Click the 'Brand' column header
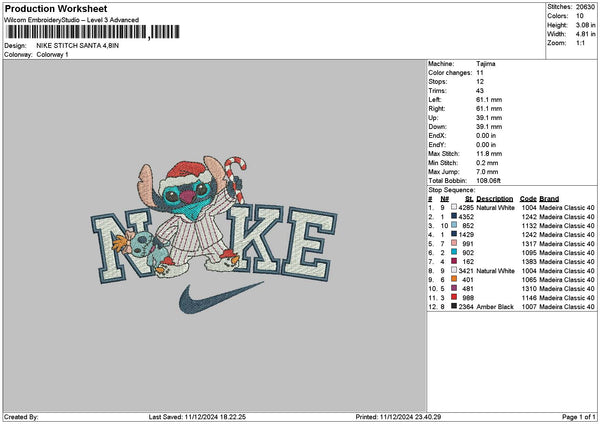Viewport: 600px width, 424px height. (549, 199)
